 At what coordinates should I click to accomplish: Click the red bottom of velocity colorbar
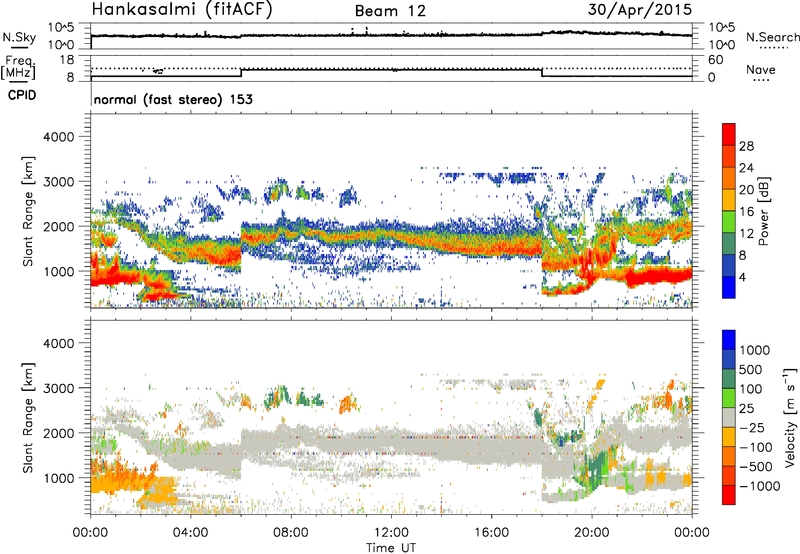[729, 495]
